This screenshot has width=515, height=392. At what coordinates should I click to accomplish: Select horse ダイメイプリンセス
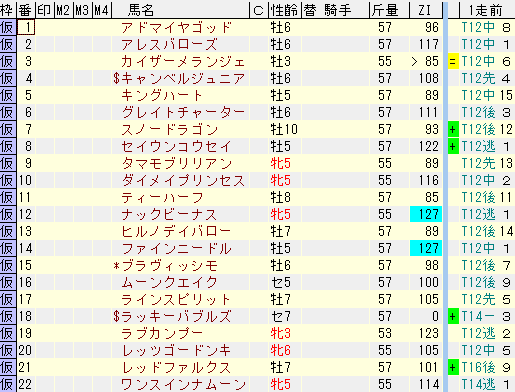point(183,180)
